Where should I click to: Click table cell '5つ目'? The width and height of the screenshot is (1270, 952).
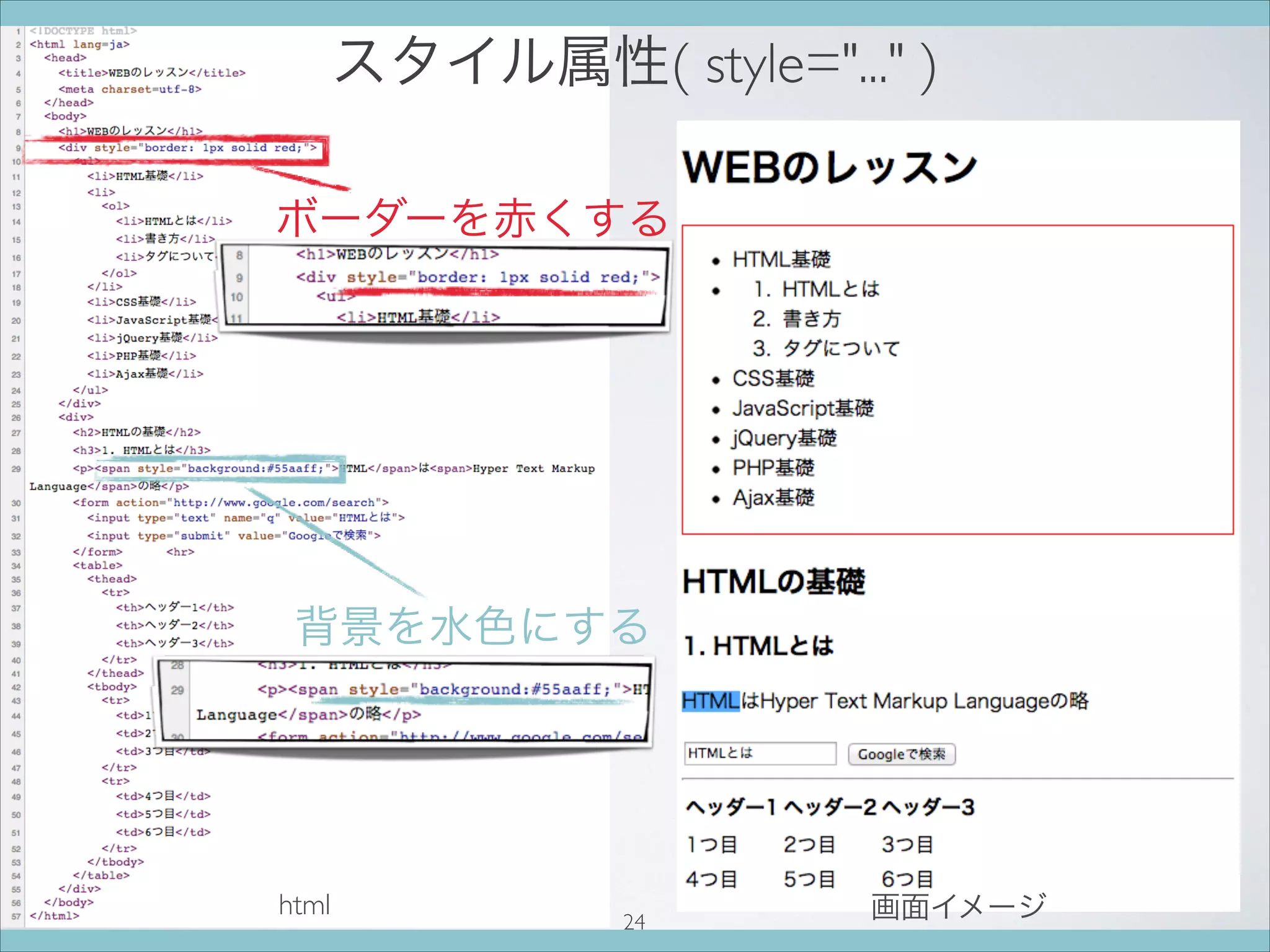point(809,879)
